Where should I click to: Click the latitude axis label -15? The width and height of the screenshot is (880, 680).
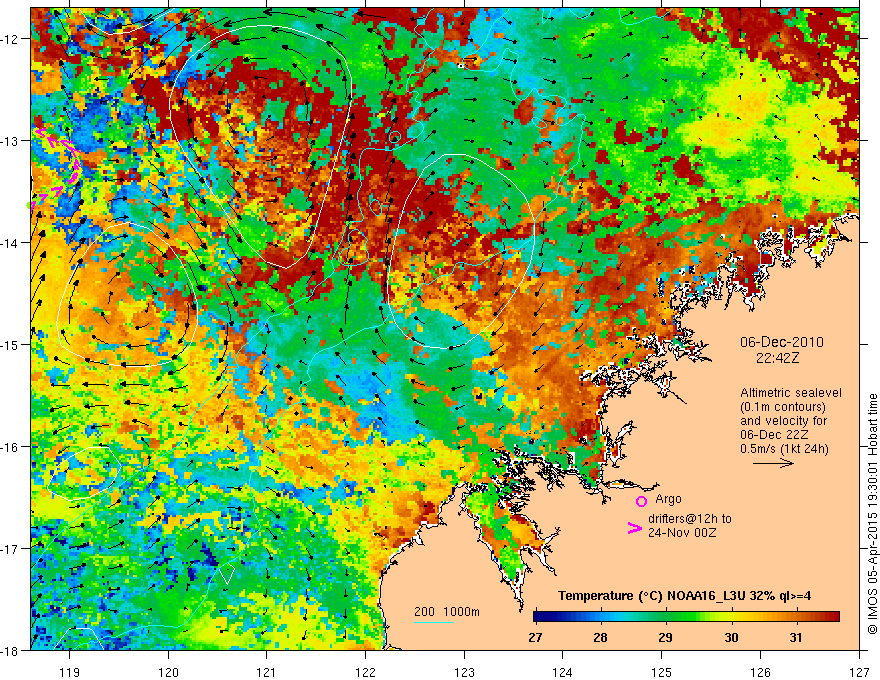point(10,345)
